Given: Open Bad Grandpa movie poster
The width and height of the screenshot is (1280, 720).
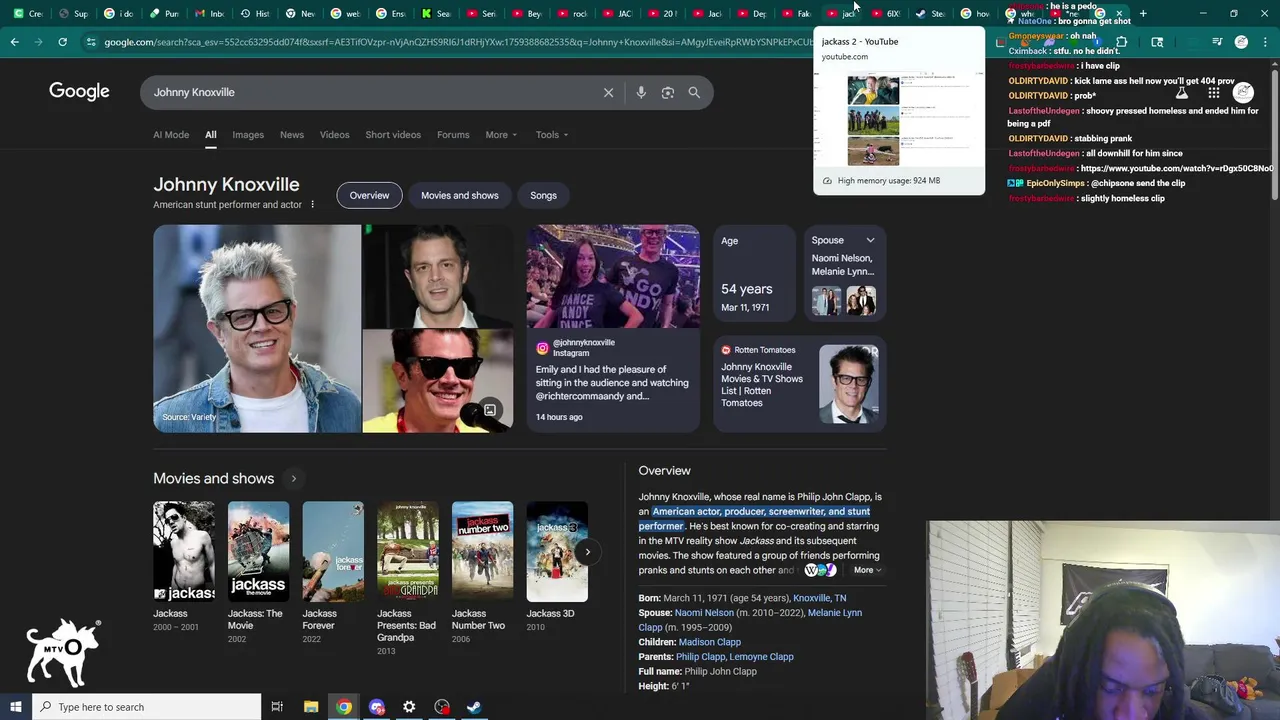Looking at the screenshot, I should point(408,551).
